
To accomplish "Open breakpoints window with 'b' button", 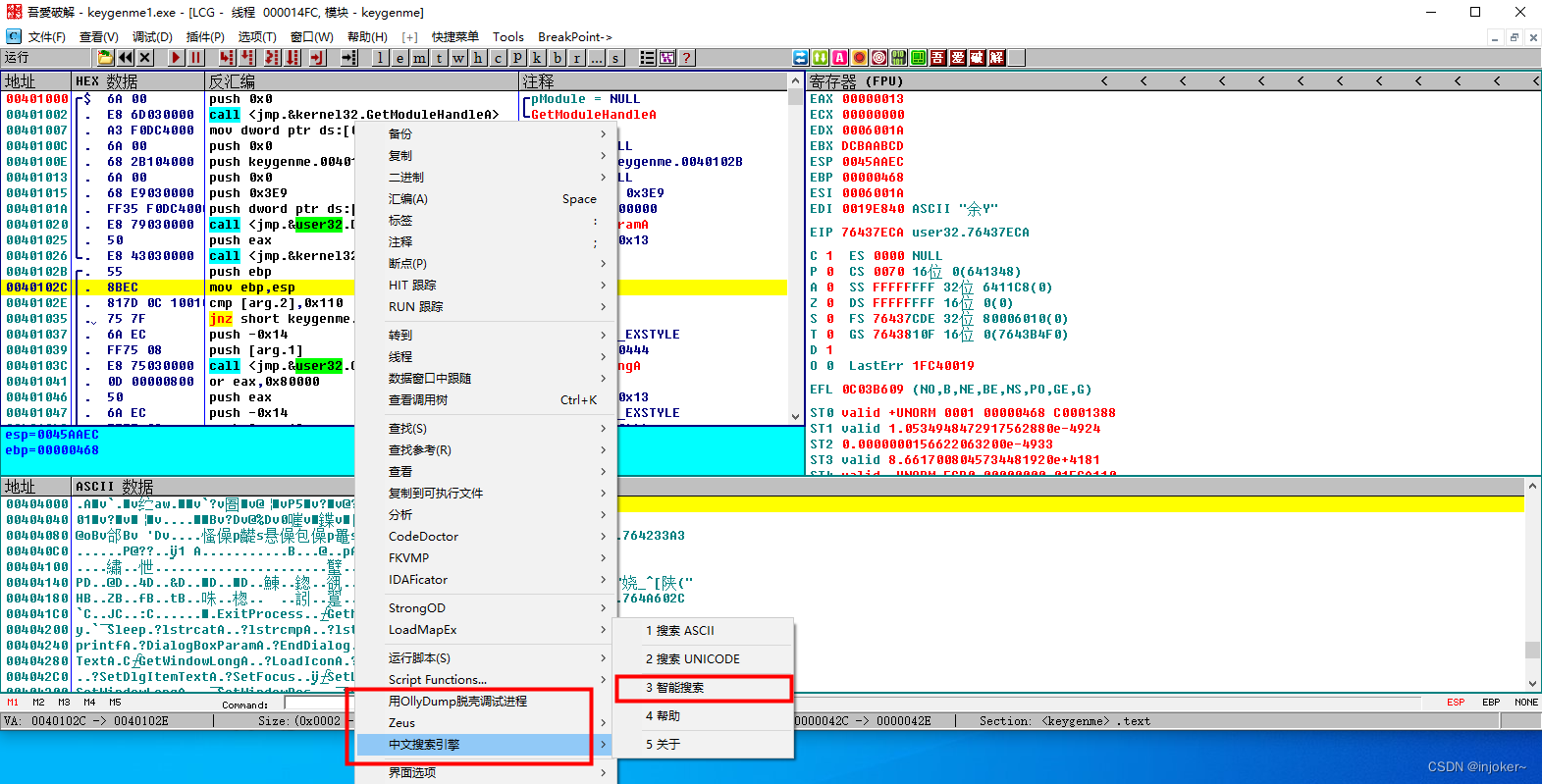I will (558, 58).
